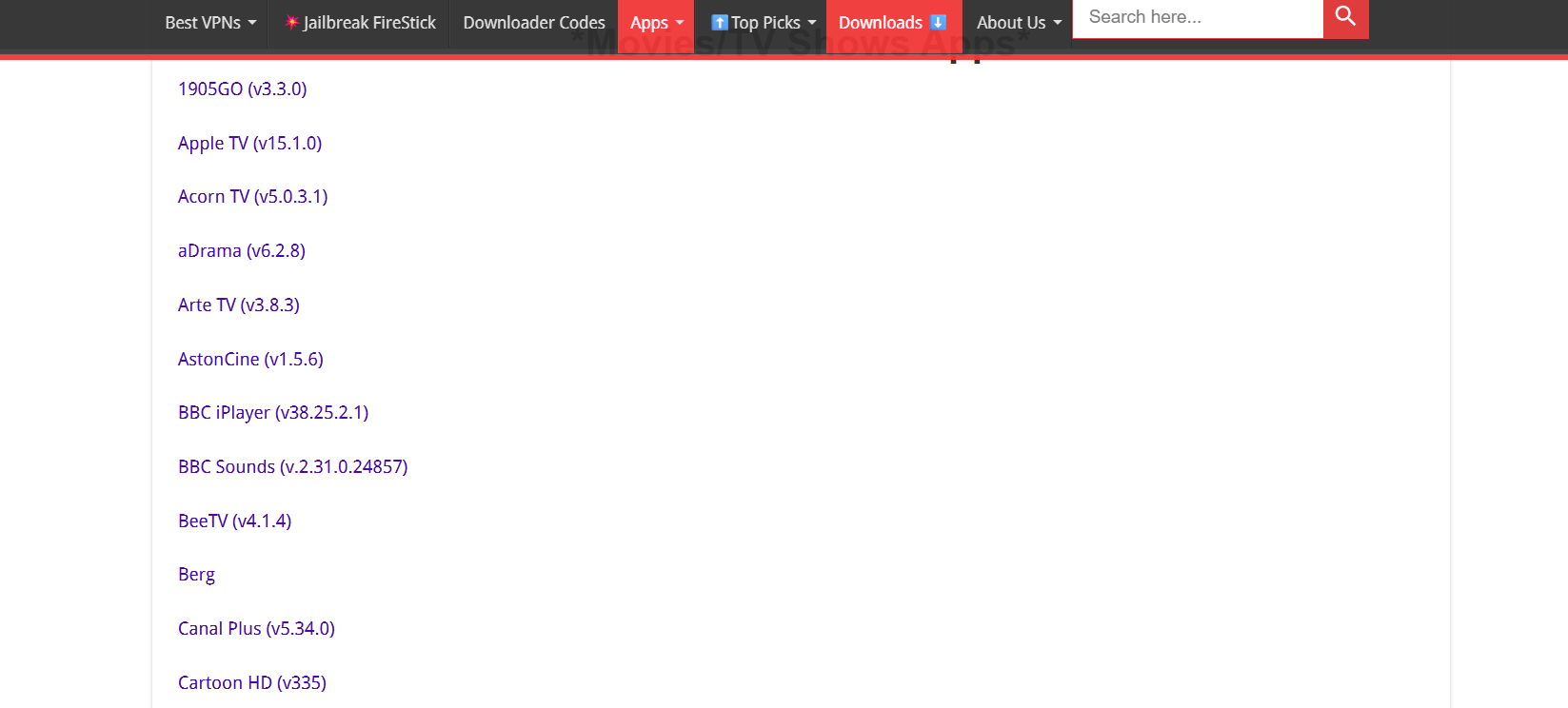Click the red search magnifier button
Screen dimensions: 1568x708
[x=1345, y=17]
